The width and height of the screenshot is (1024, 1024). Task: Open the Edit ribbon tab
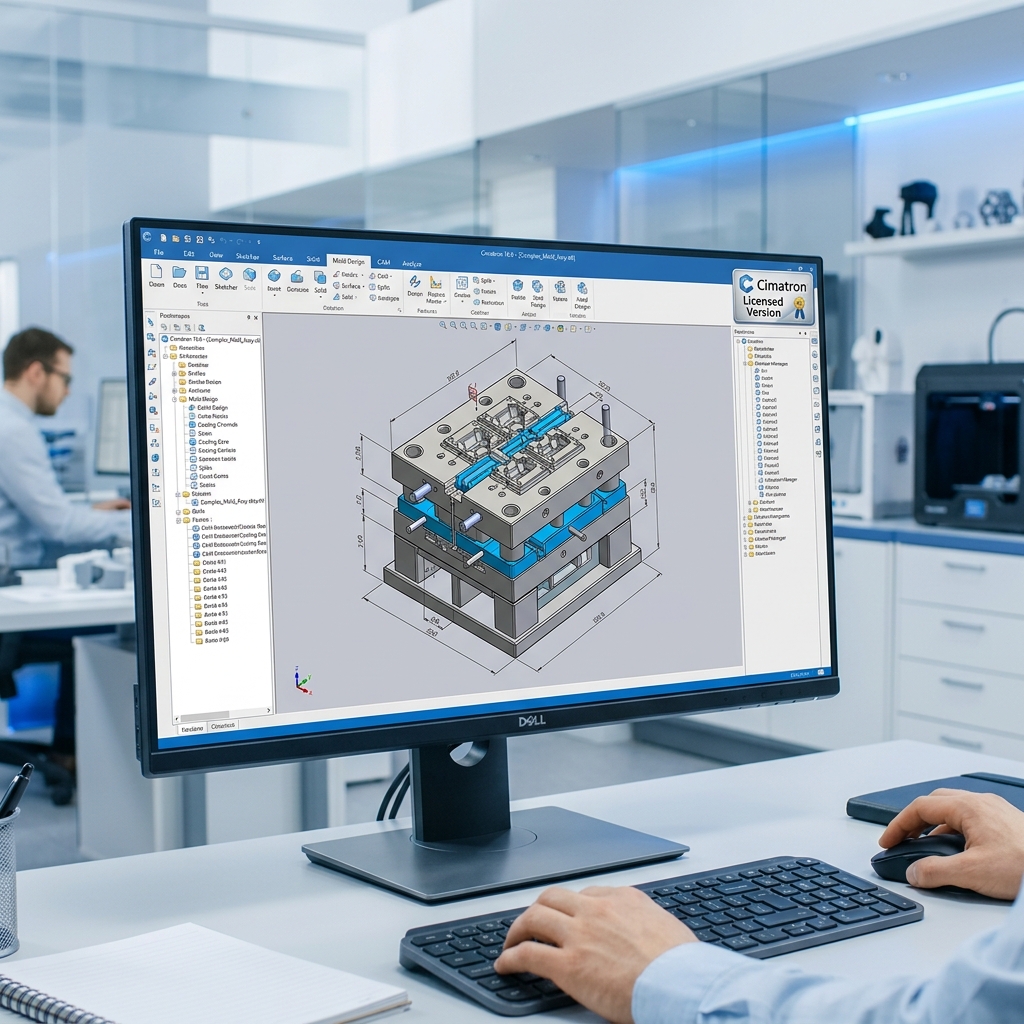(x=189, y=253)
